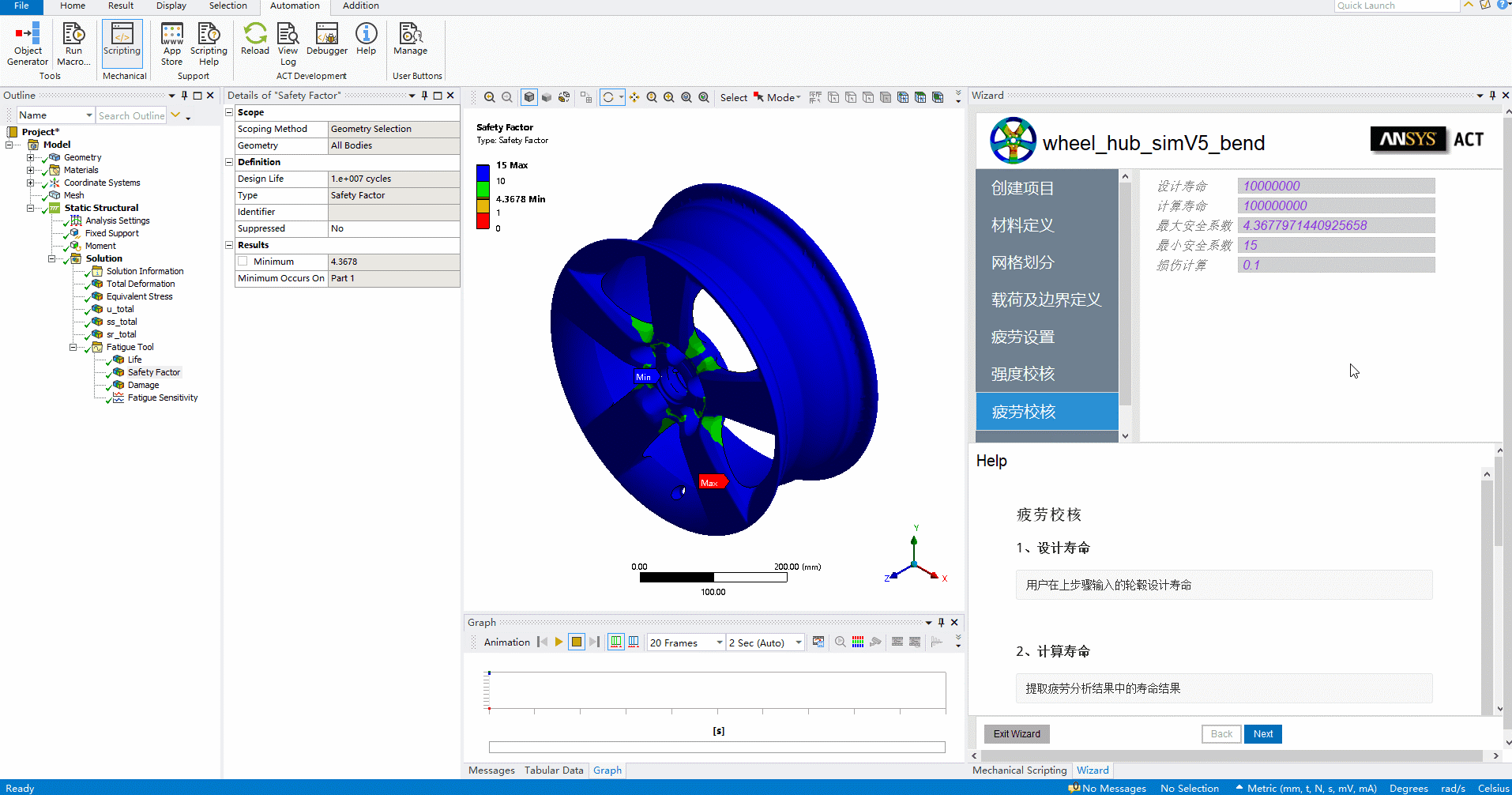Play the result animation

559,642
